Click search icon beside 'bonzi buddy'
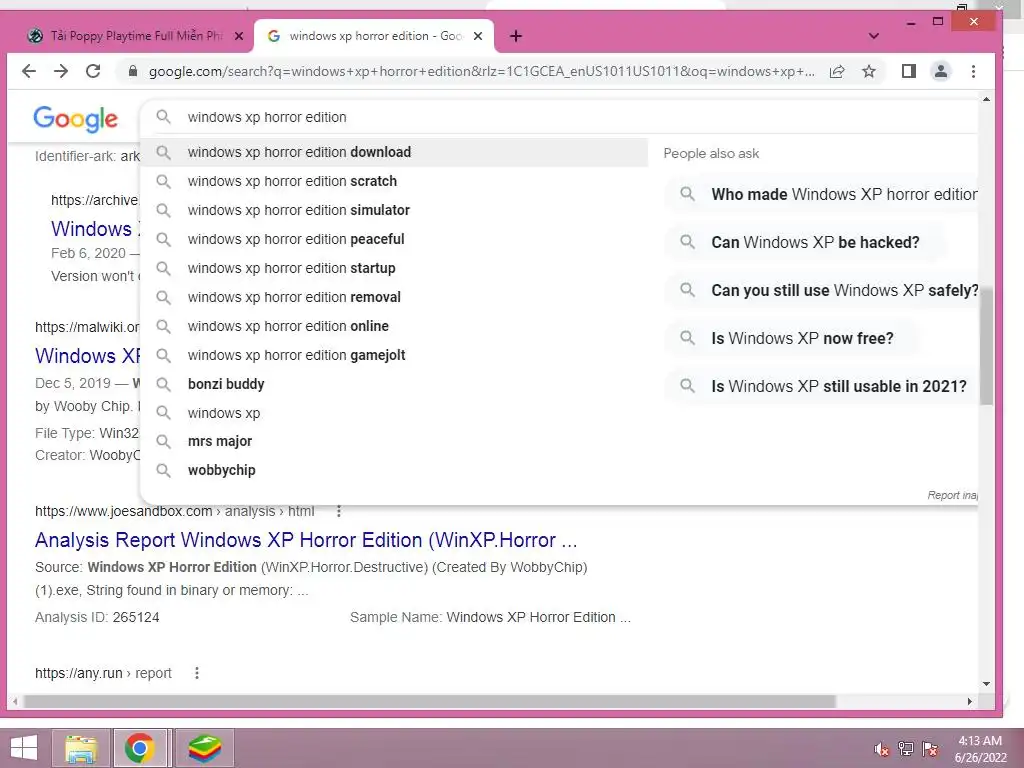 coord(163,384)
